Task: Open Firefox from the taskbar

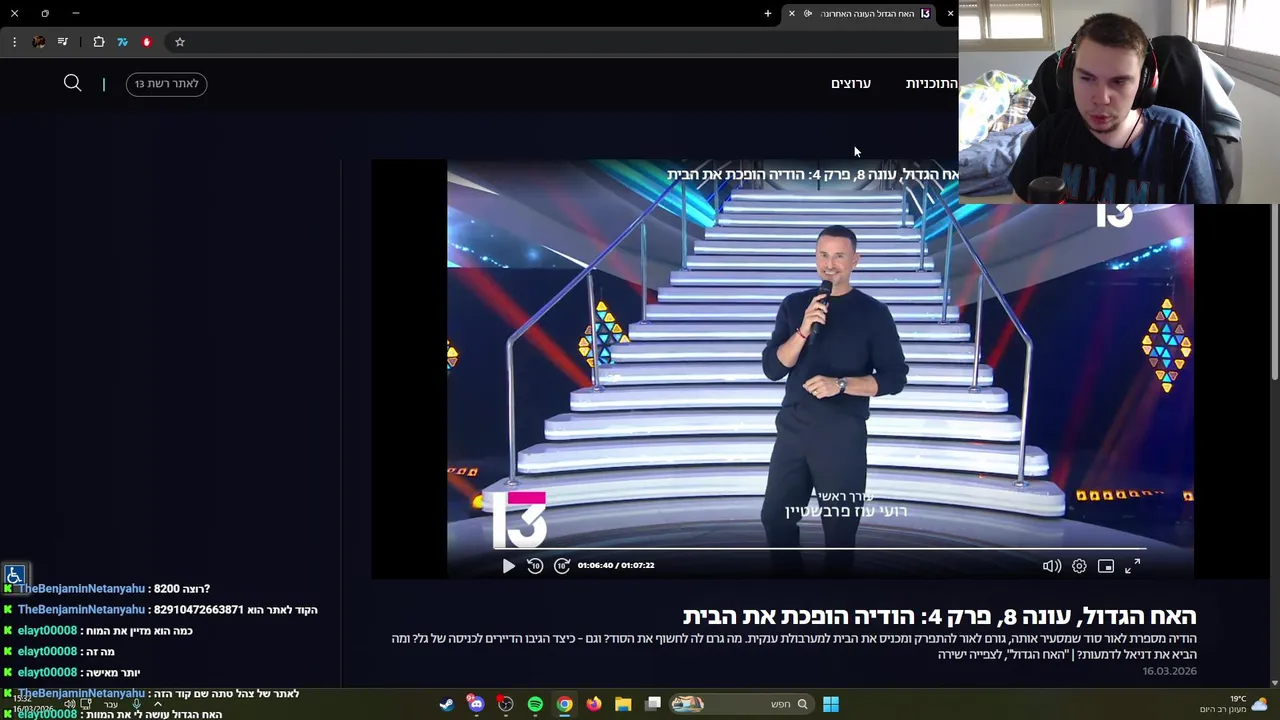Action: click(594, 704)
